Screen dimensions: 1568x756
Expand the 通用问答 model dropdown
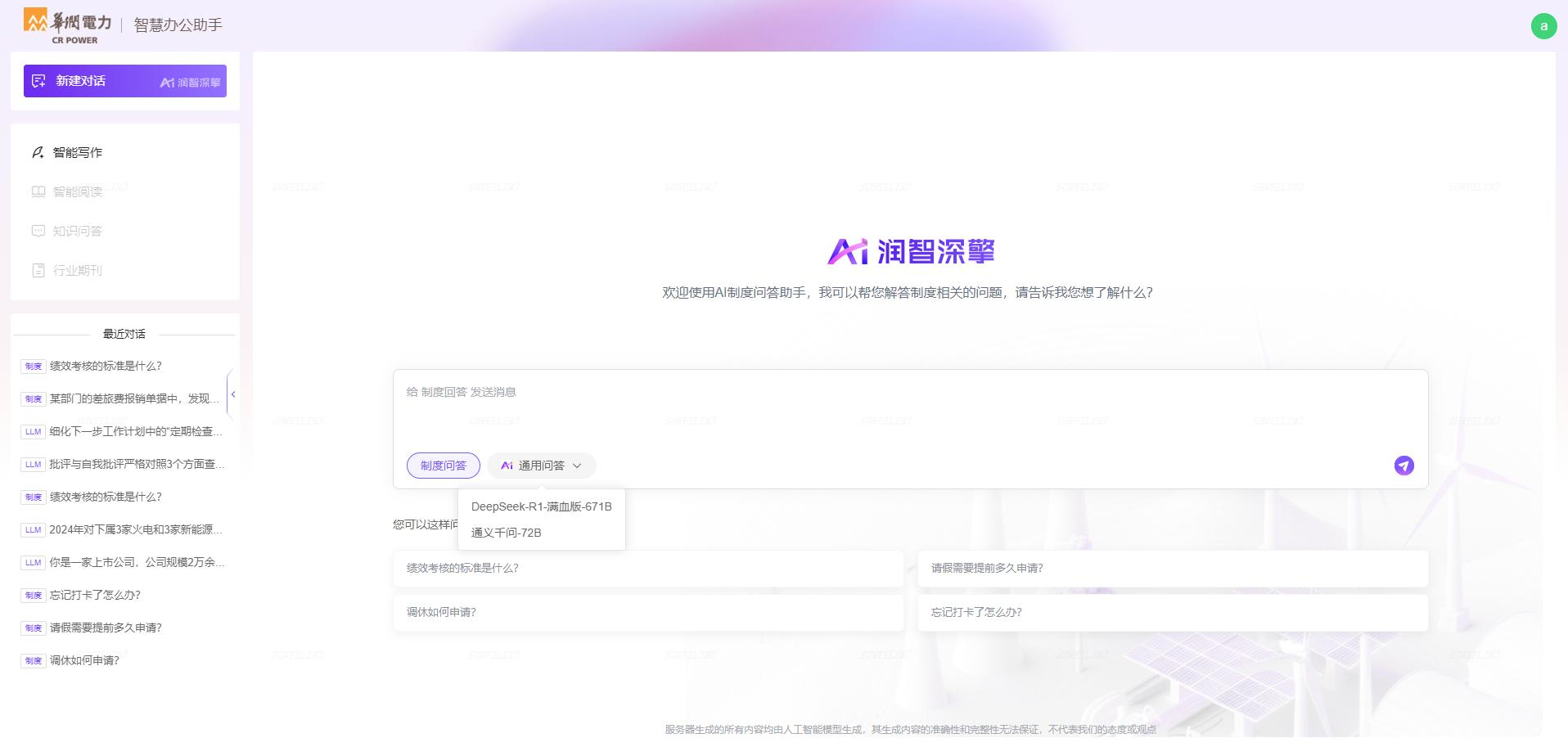pyautogui.click(x=541, y=466)
